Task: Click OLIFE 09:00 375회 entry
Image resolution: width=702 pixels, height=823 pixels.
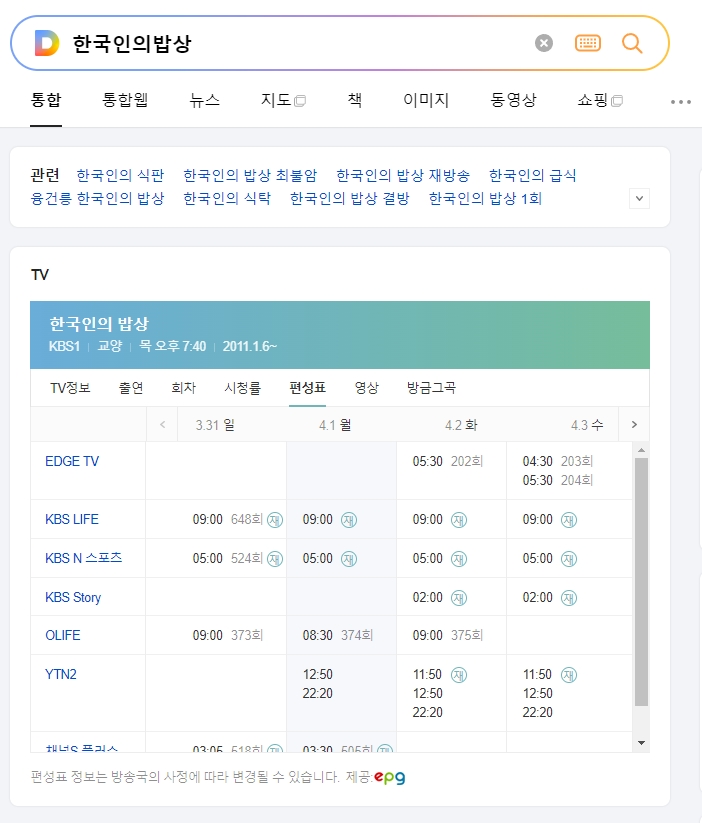Action: click(448, 636)
